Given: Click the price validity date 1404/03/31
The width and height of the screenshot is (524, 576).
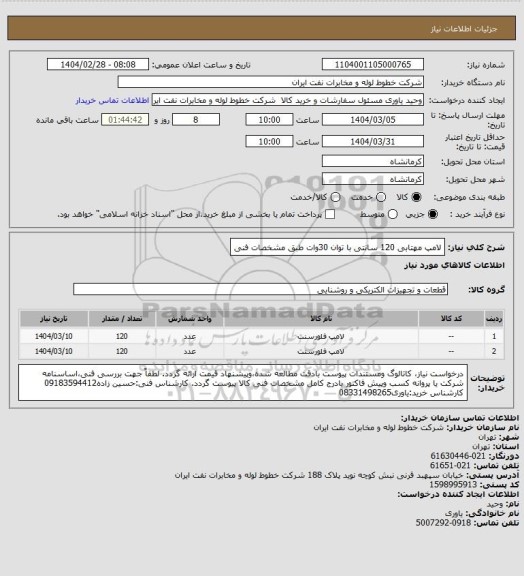Looking at the screenshot, I should click(373, 141).
